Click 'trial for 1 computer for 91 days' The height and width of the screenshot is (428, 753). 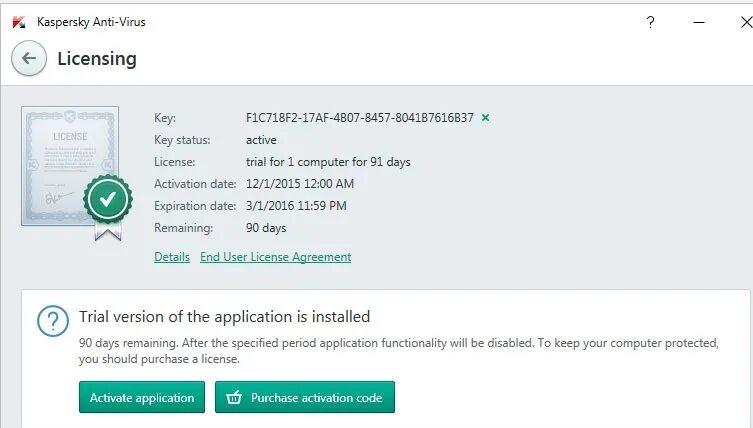coord(328,162)
